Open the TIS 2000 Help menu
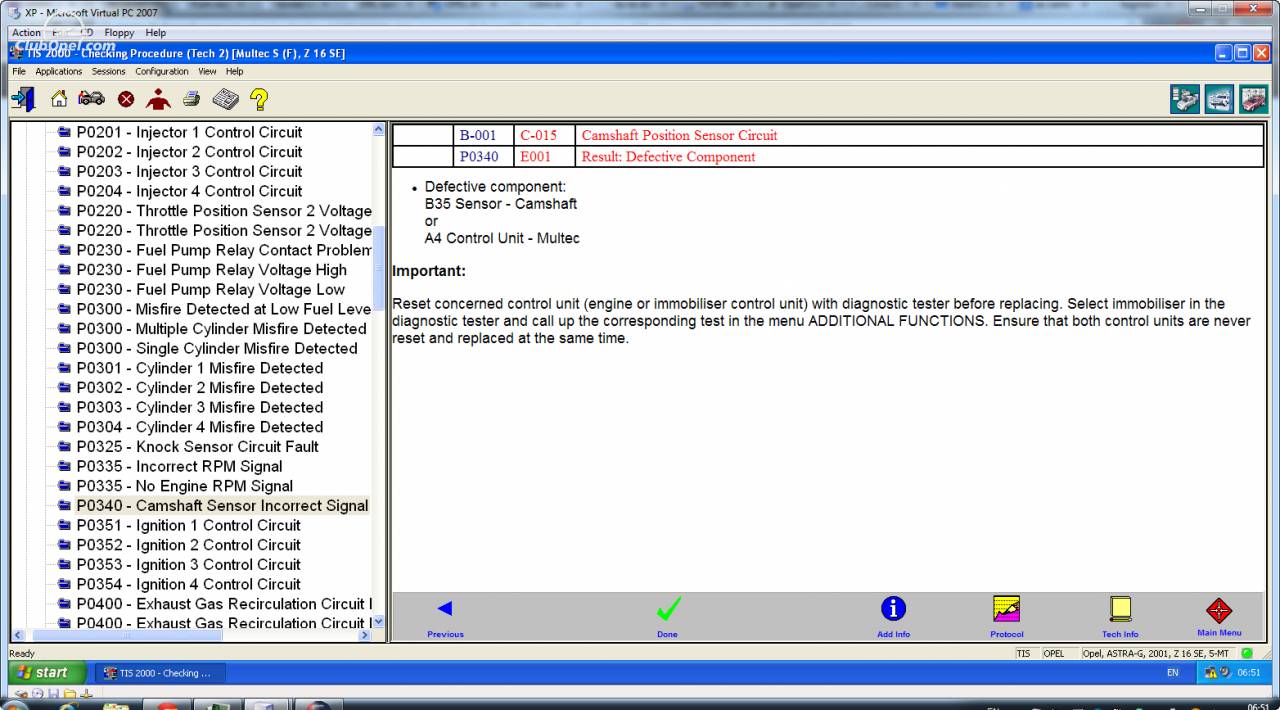 pyautogui.click(x=234, y=71)
